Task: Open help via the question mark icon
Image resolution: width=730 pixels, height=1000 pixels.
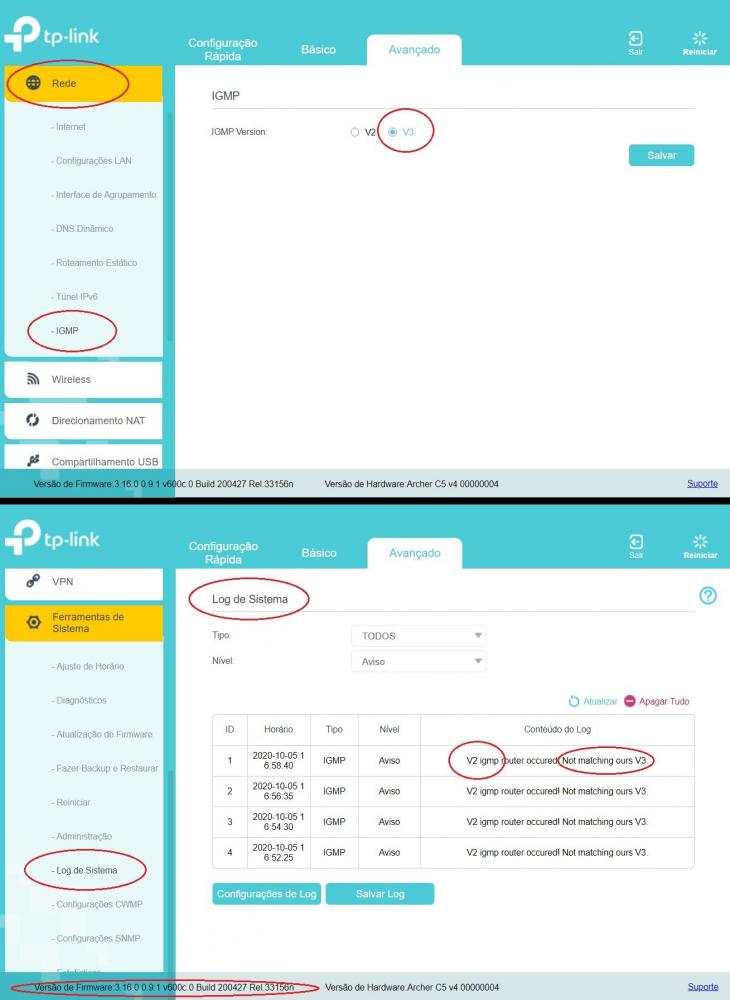Action: pos(708,596)
